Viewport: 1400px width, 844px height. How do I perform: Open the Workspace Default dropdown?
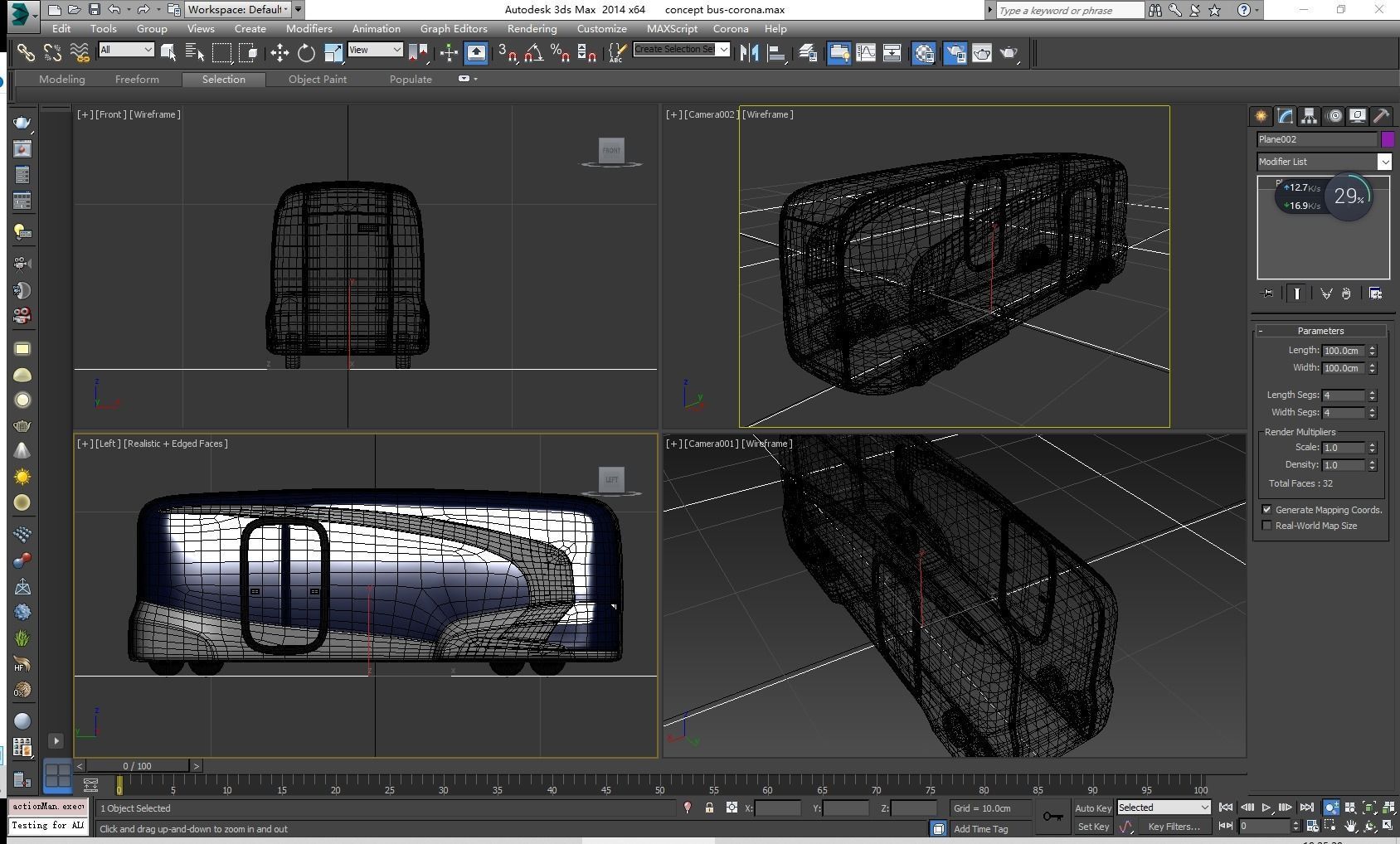coord(237,10)
